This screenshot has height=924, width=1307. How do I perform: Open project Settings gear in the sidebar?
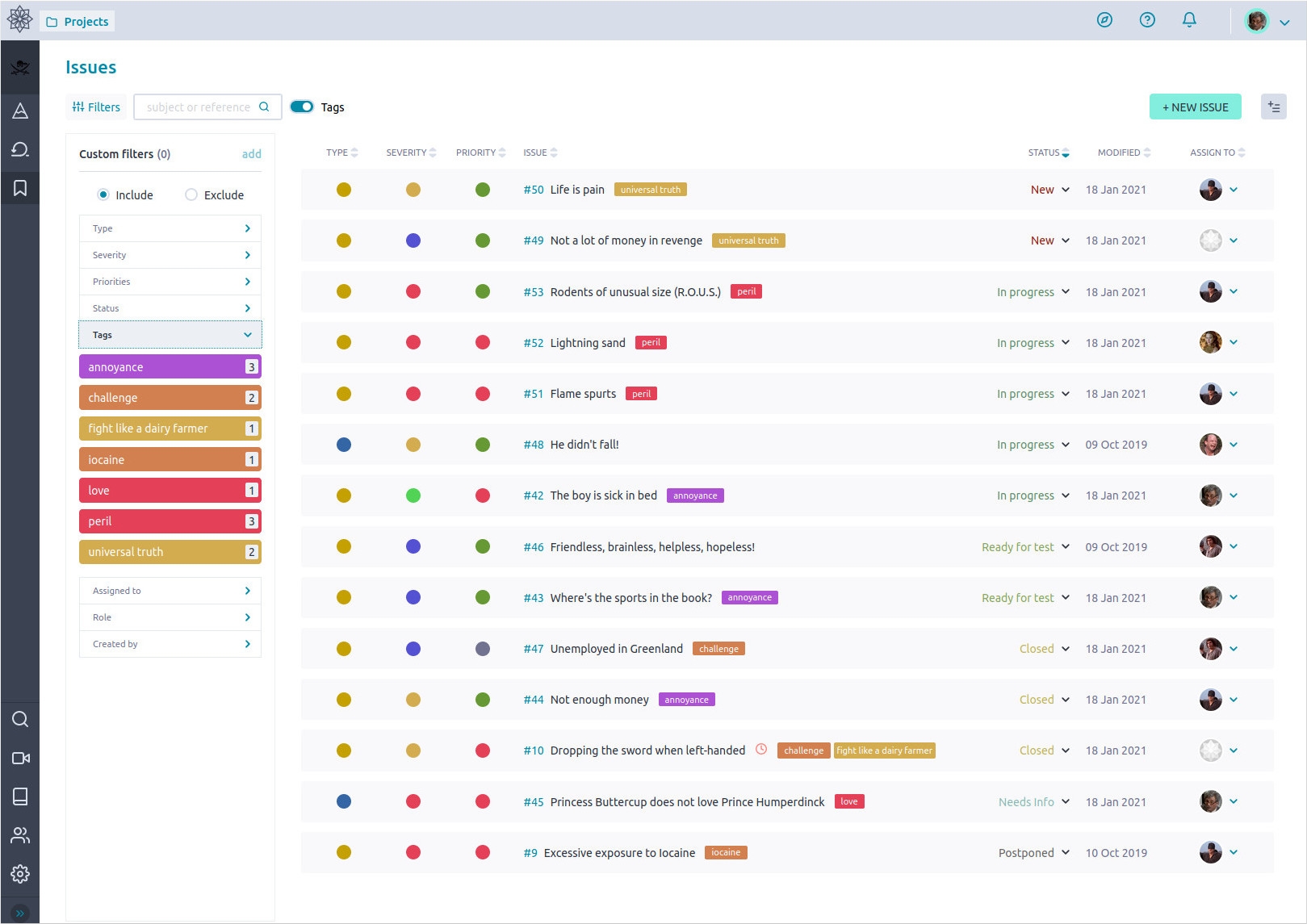(x=20, y=874)
